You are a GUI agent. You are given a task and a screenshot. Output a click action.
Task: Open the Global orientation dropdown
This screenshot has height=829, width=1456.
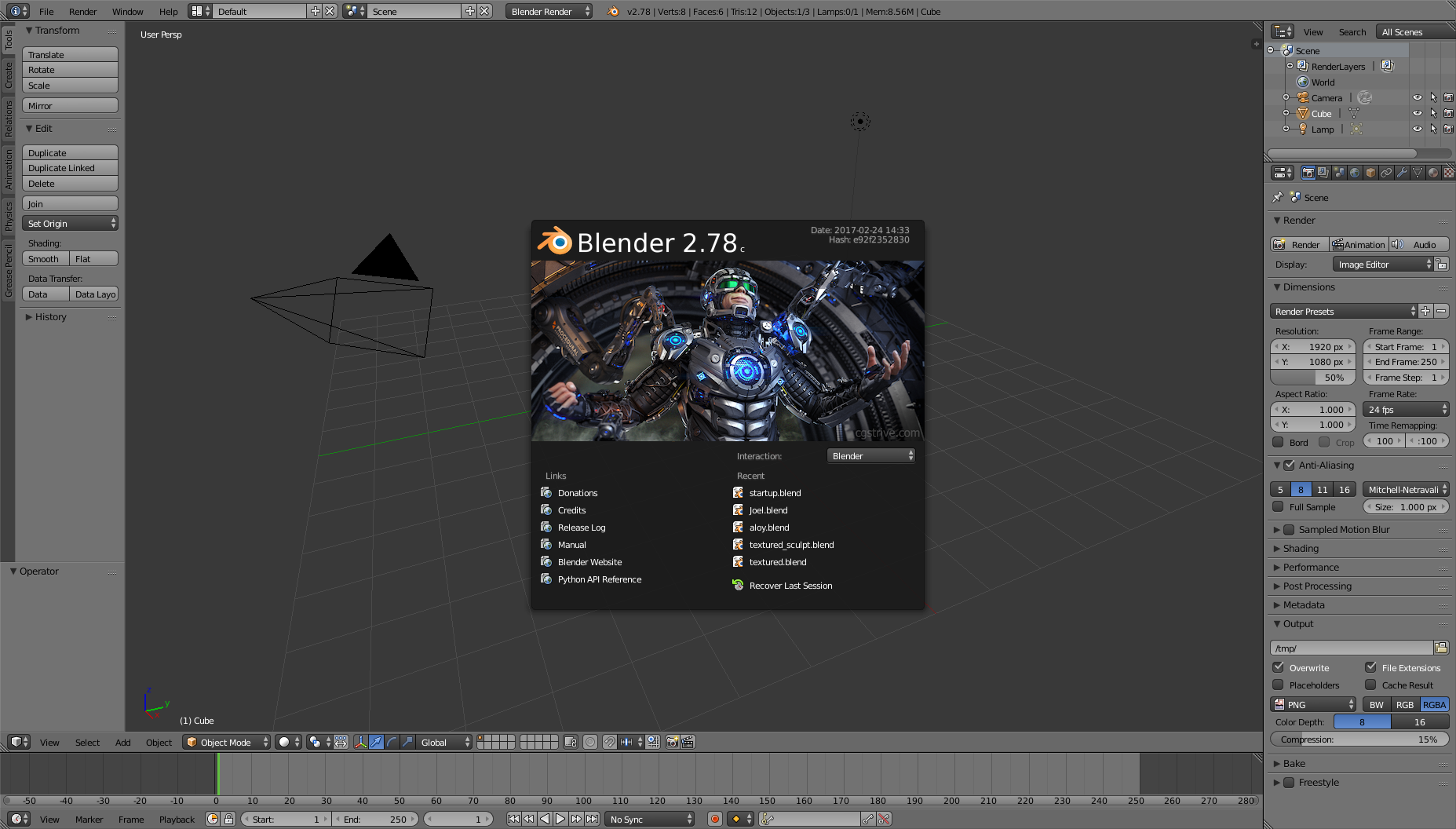(443, 742)
